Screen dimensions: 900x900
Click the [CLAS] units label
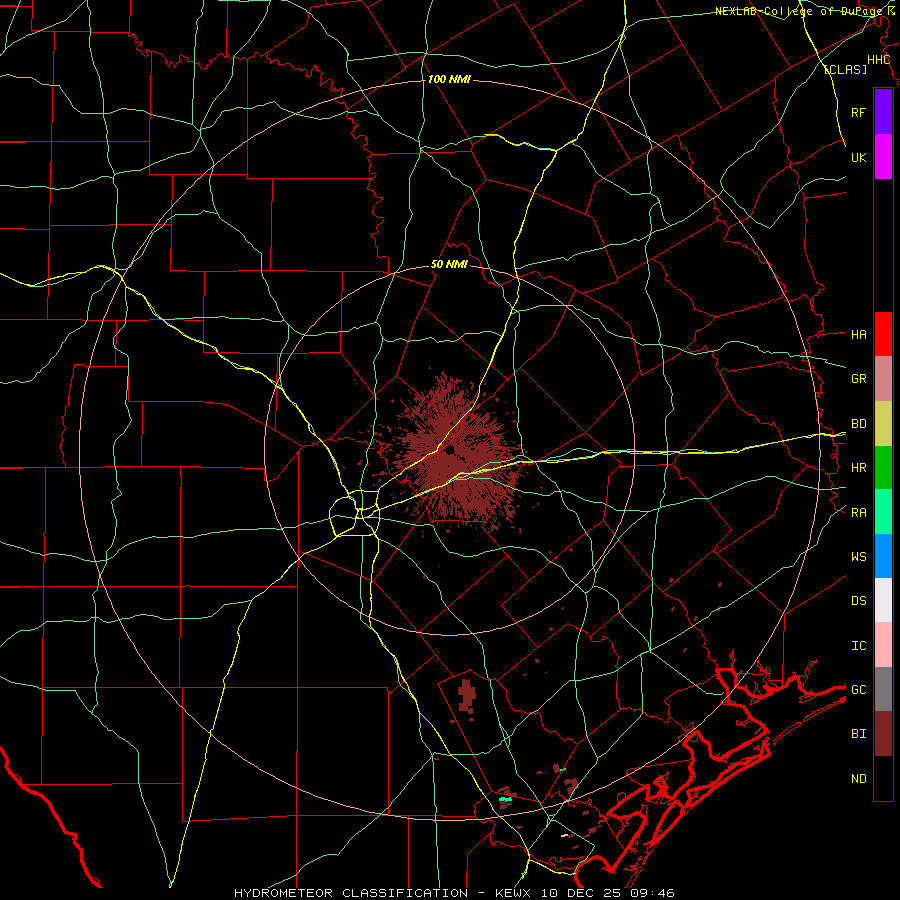click(845, 69)
